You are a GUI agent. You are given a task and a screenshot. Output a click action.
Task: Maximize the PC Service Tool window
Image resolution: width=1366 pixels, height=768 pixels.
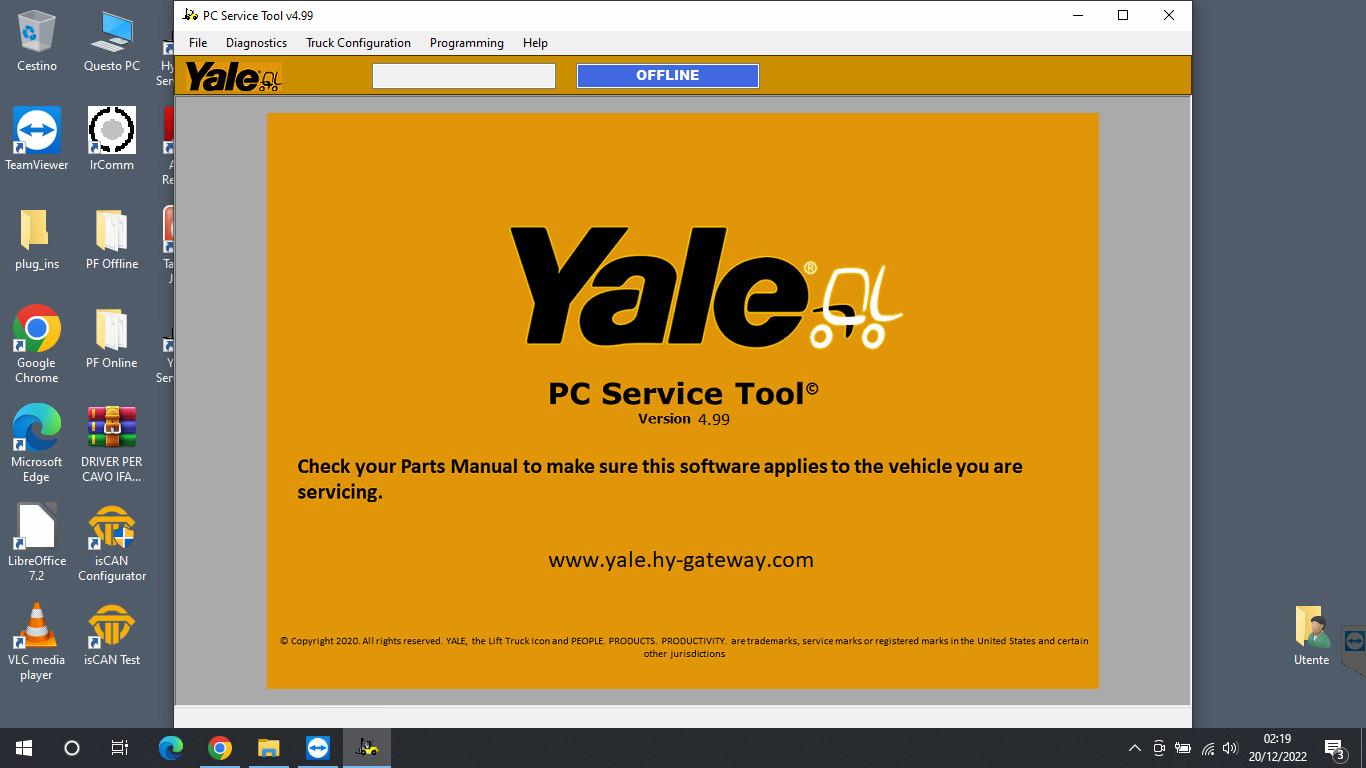tap(1123, 15)
